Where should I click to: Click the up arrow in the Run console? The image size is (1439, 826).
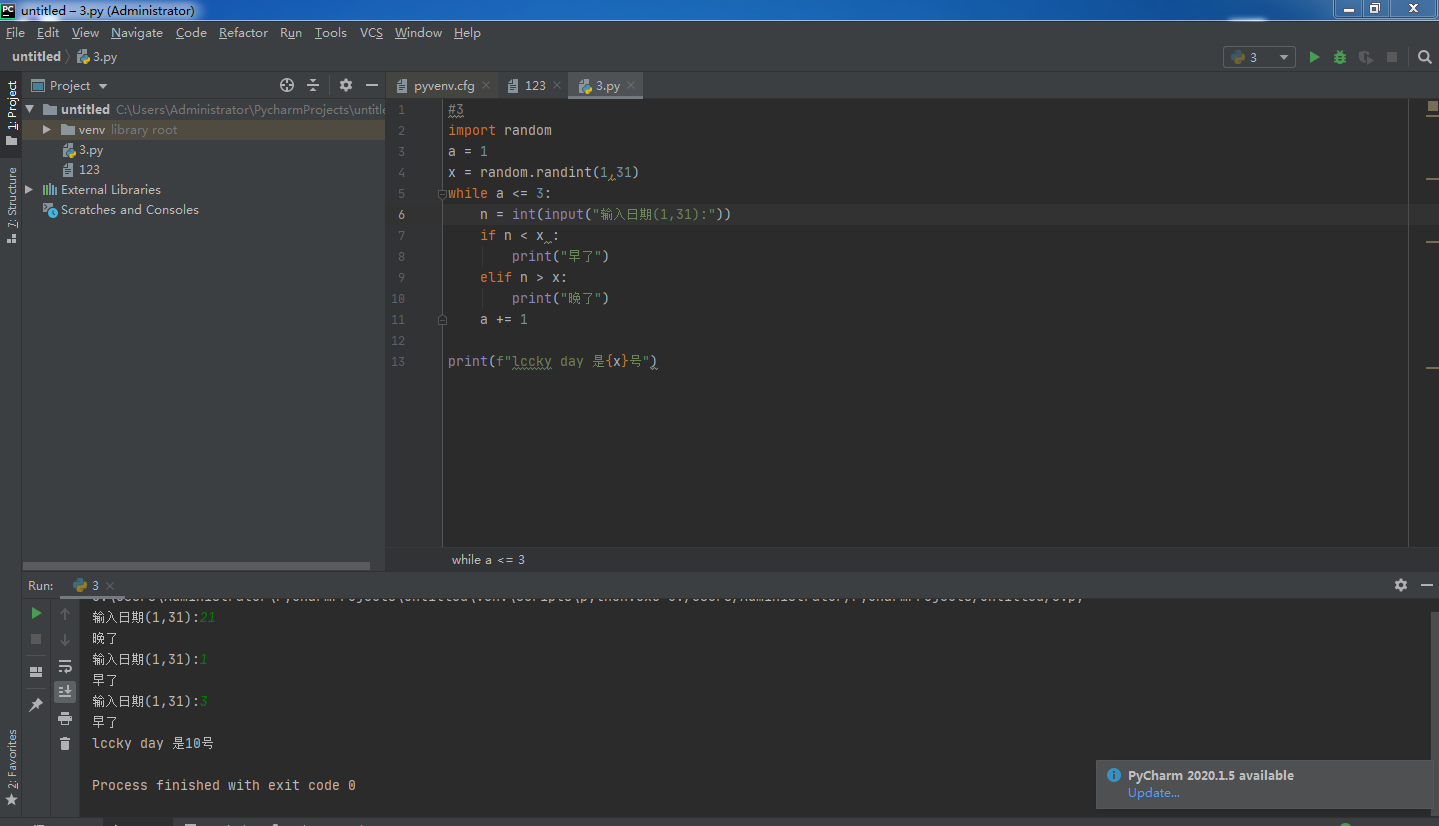click(x=65, y=613)
